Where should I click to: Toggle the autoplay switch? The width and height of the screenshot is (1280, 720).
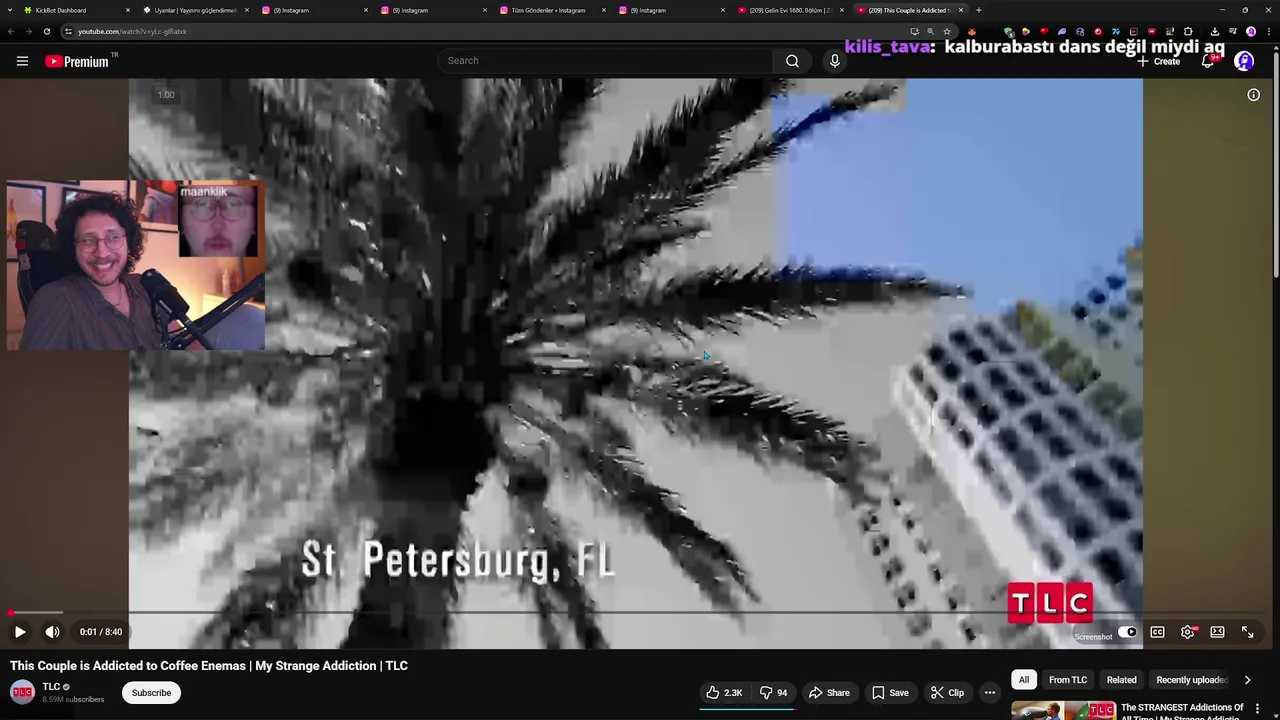pyautogui.click(x=1127, y=632)
